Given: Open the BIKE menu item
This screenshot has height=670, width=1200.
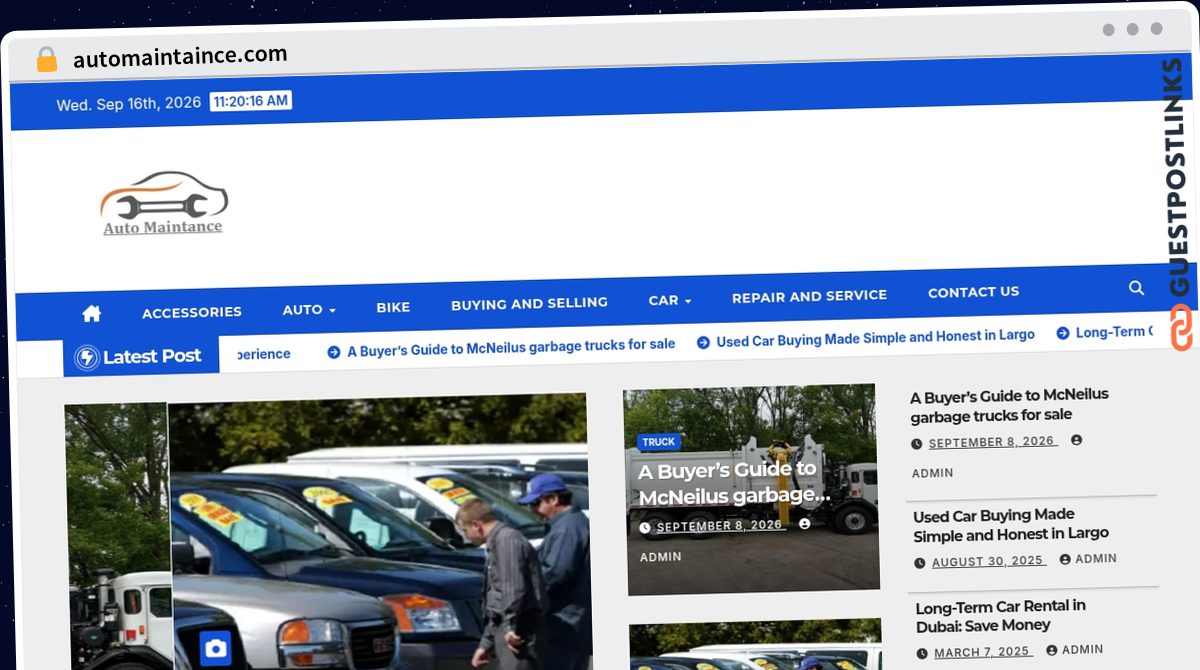Looking at the screenshot, I should click(x=393, y=307).
